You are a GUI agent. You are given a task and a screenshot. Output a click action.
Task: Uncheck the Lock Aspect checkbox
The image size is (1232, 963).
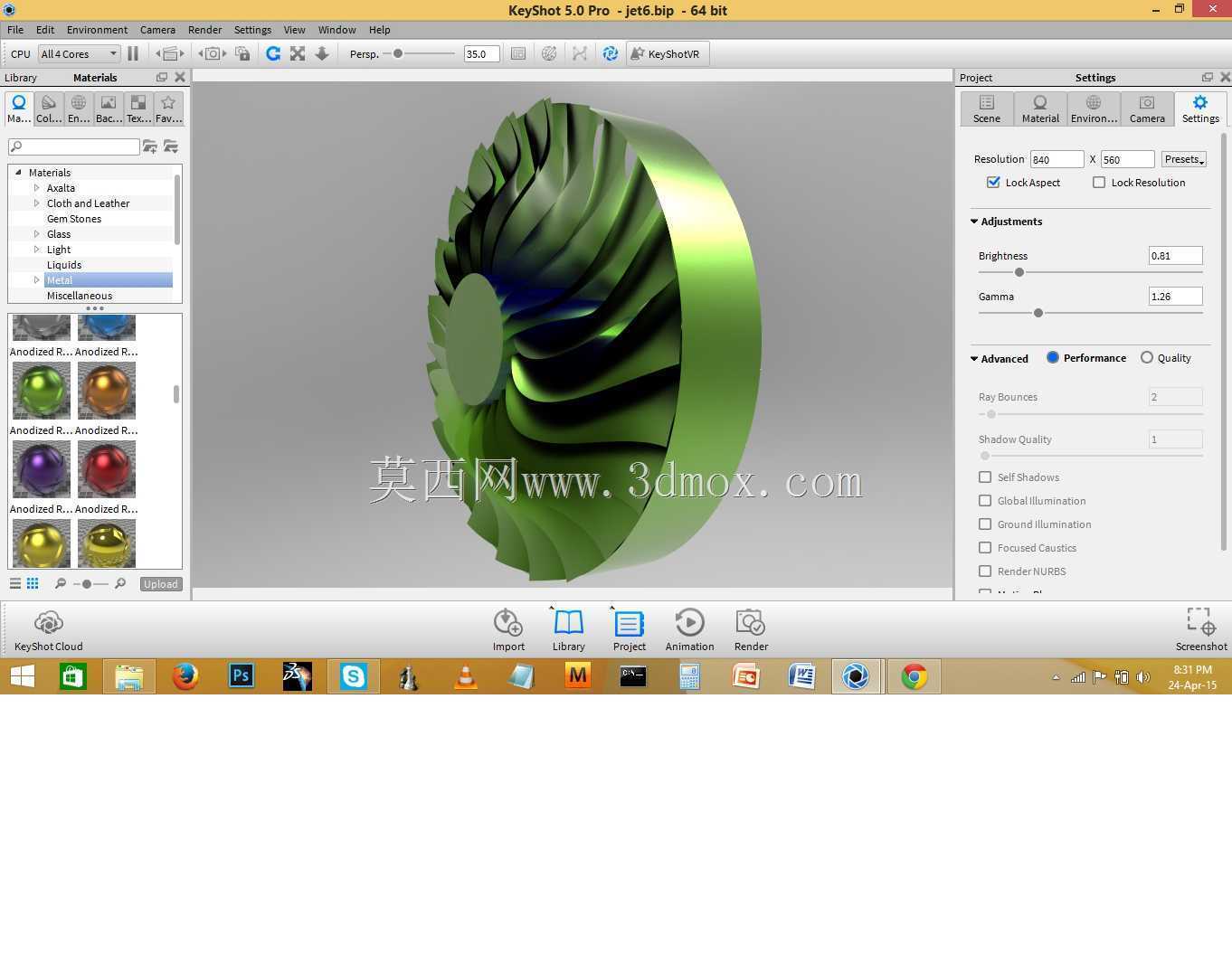pyautogui.click(x=993, y=182)
